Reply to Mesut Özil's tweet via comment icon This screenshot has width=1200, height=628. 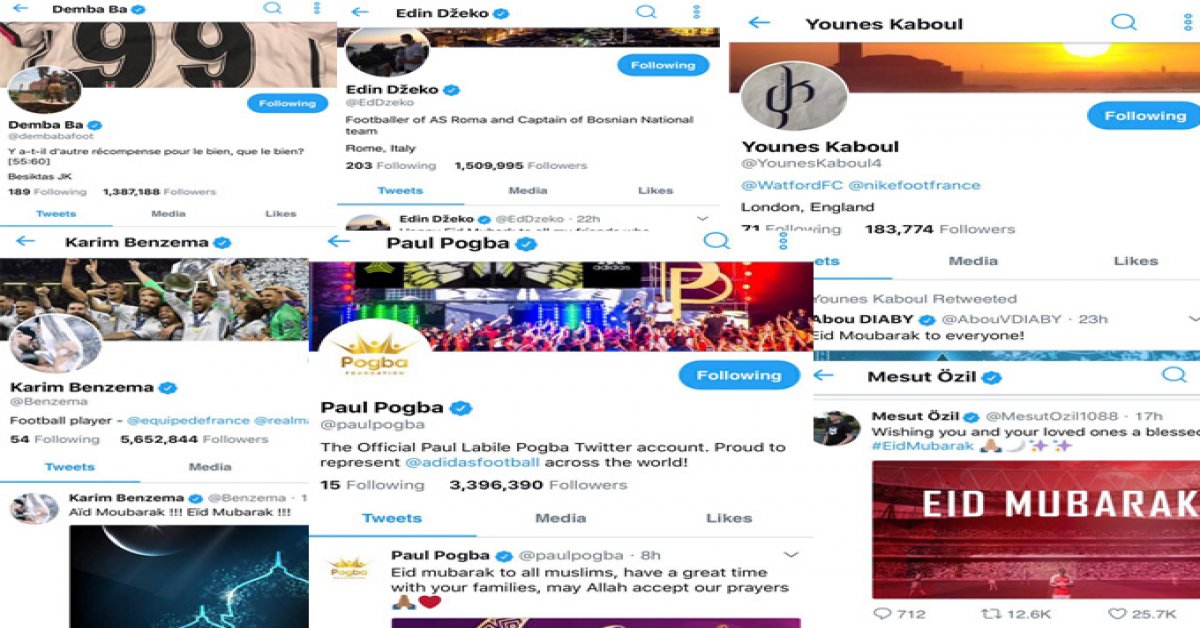pyautogui.click(x=882, y=613)
